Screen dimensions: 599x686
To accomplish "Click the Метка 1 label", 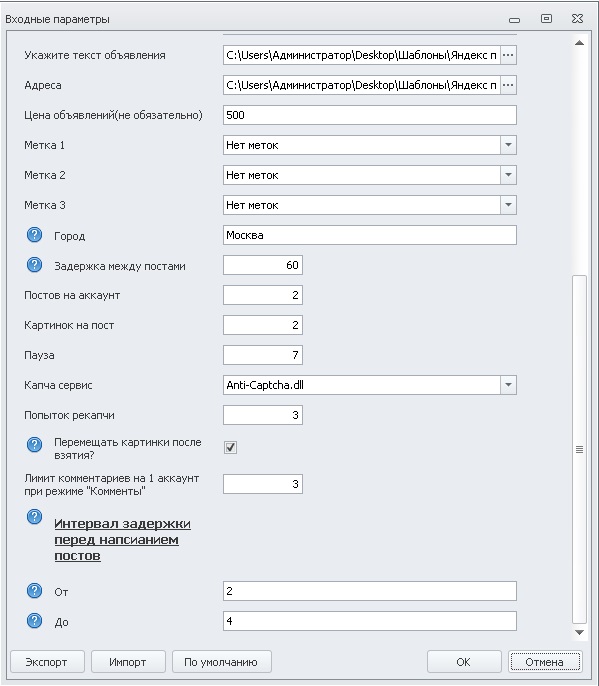I will (x=44, y=145).
